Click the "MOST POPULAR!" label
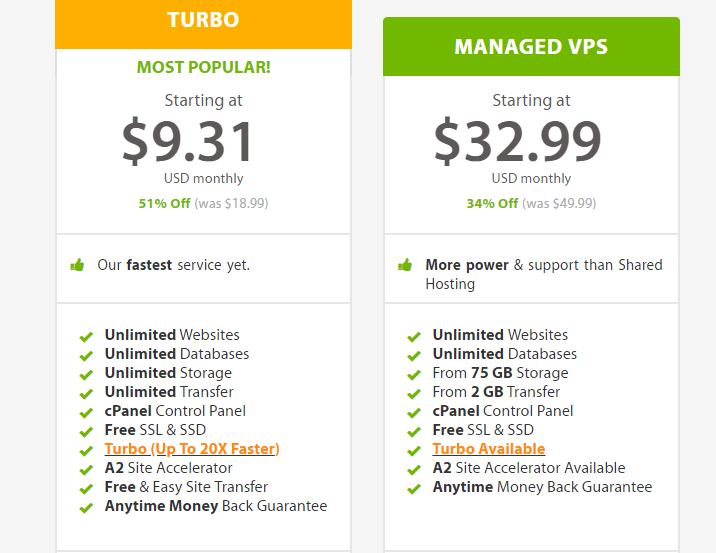The height and width of the screenshot is (553, 716). (x=203, y=68)
